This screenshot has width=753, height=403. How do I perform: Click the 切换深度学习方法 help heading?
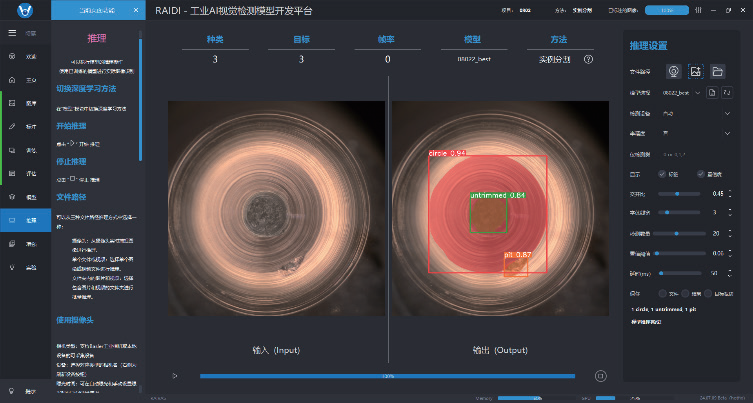click(86, 89)
